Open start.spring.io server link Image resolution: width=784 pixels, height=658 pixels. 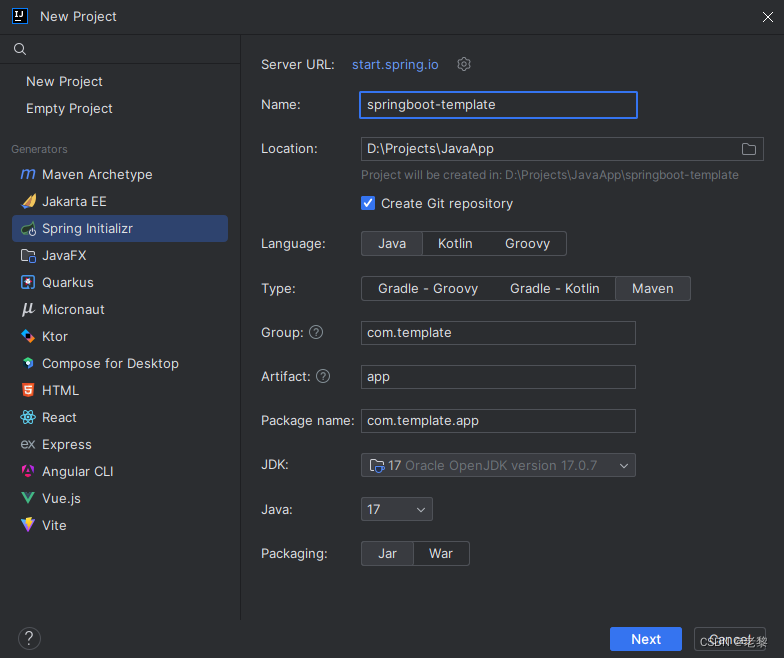(x=395, y=64)
